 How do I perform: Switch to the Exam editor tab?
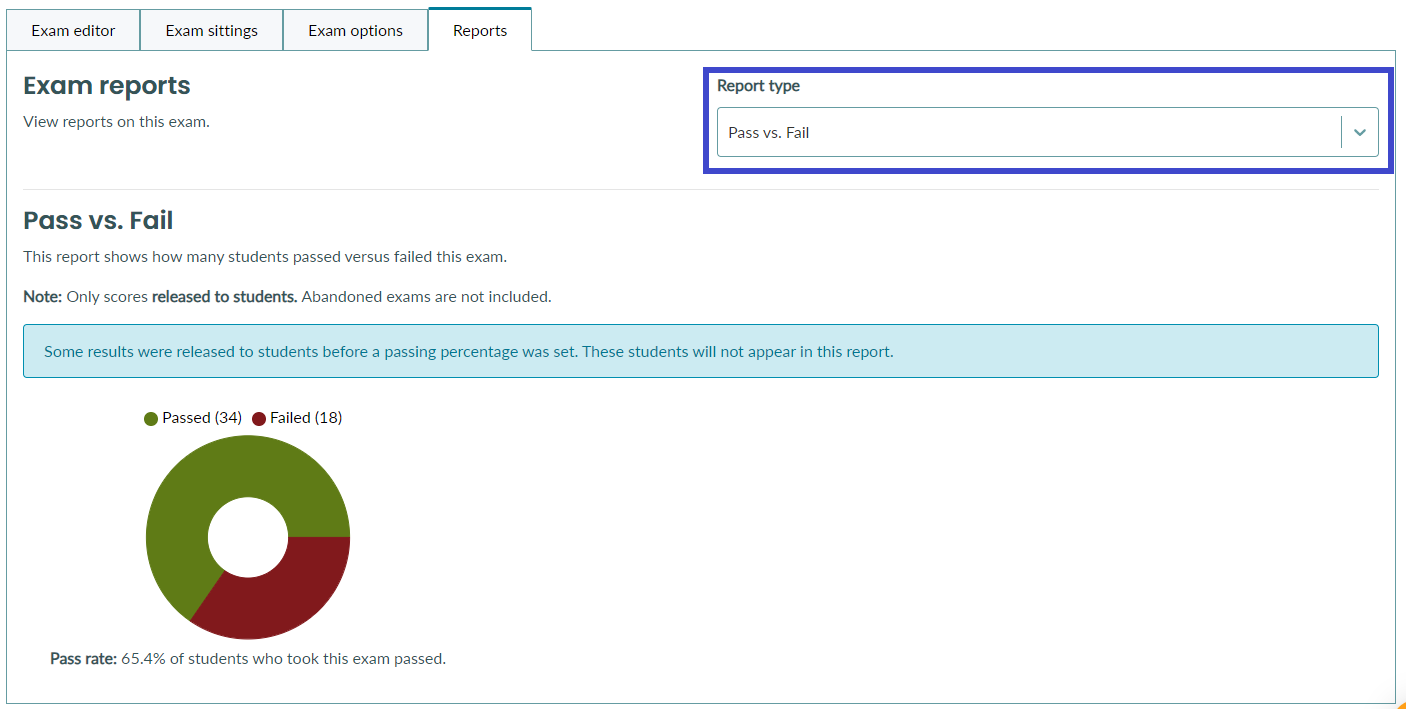tap(73, 30)
